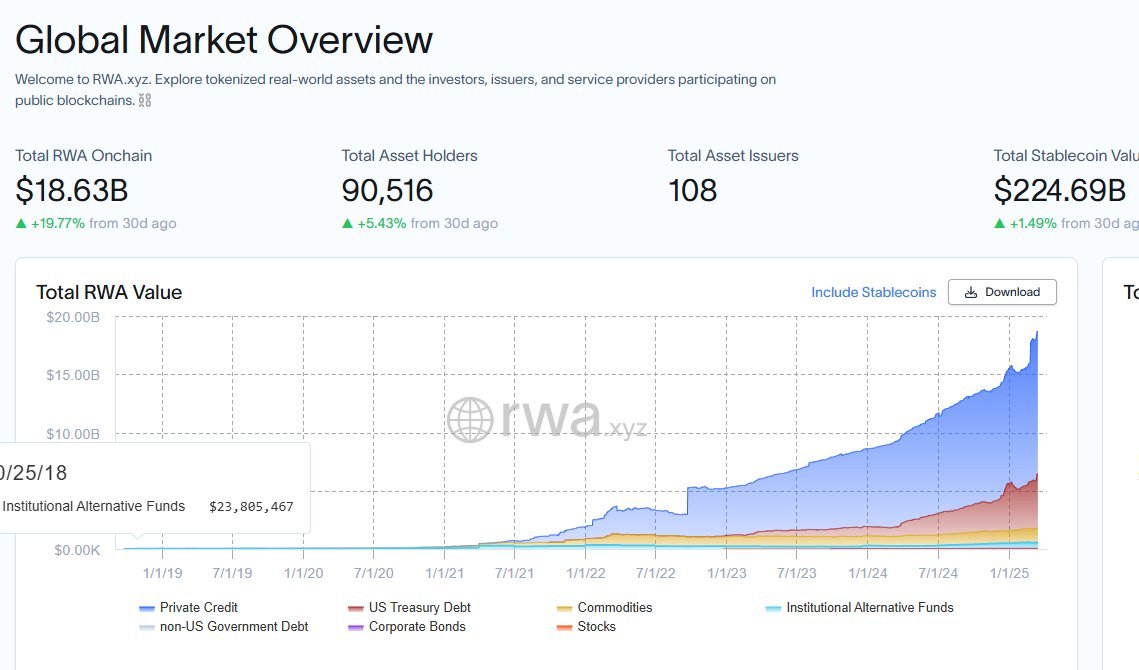The width and height of the screenshot is (1139, 670).
Task: Click the 90,516 Total Asset Holders value
Action: click(x=387, y=190)
